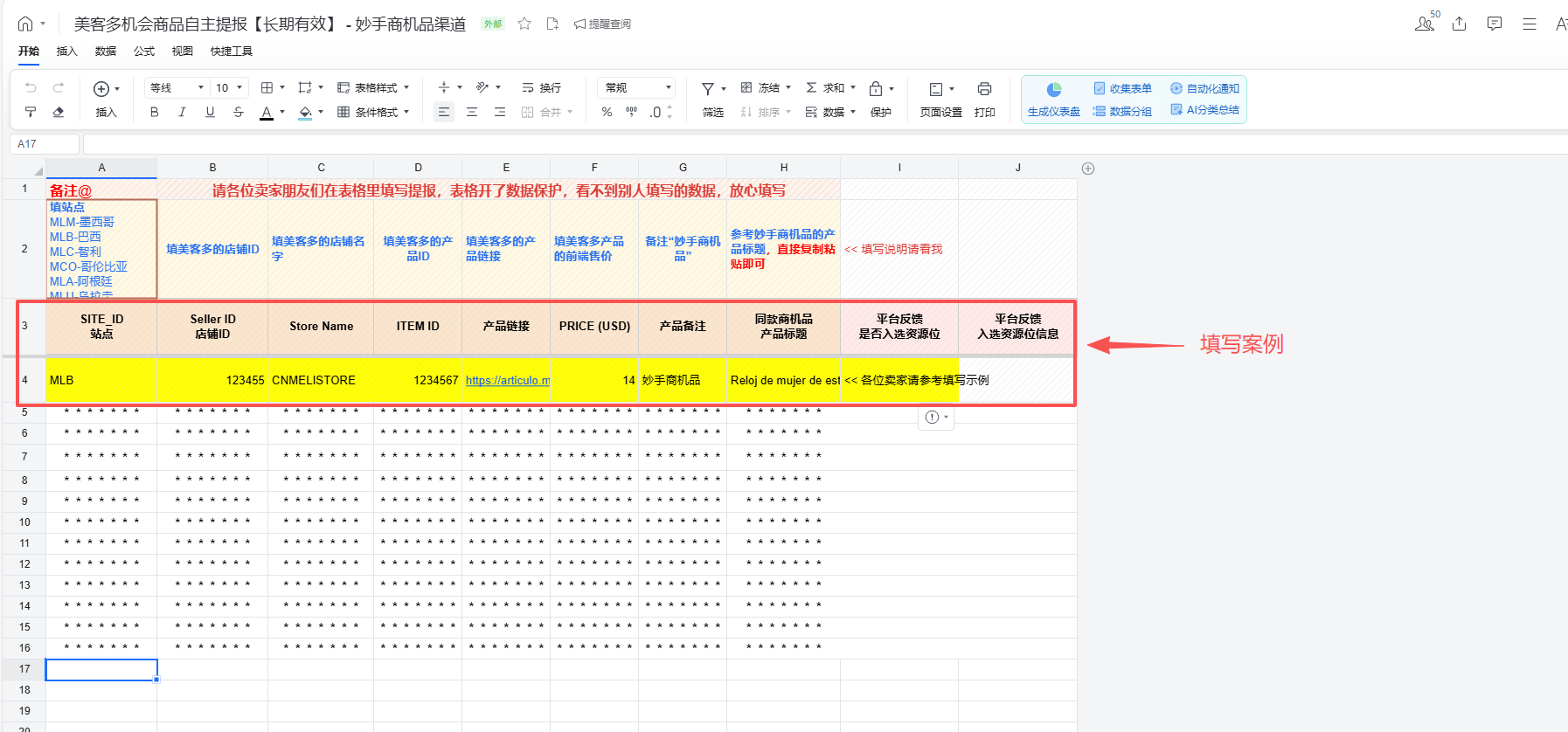Viewport: 1568px width, 732px height.
Task: Click the eraser clear-format icon
Action: [x=59, y=112]
